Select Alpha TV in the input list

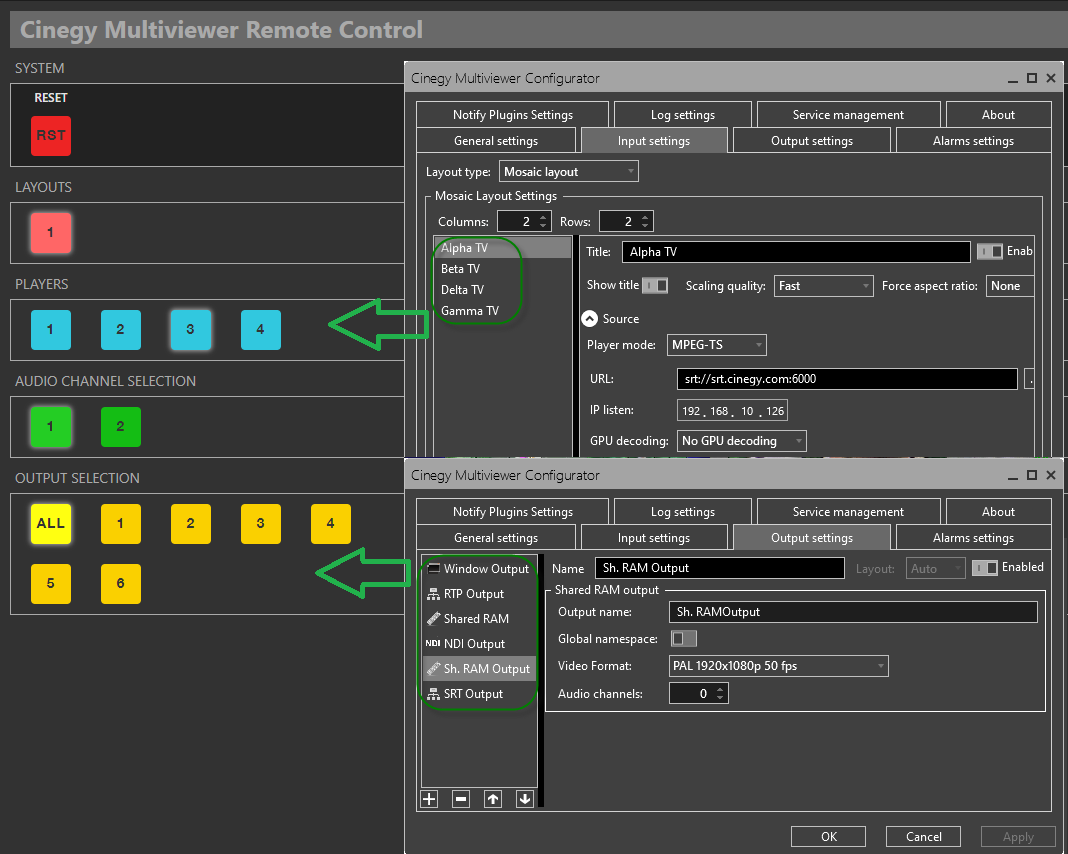point(503,248)
